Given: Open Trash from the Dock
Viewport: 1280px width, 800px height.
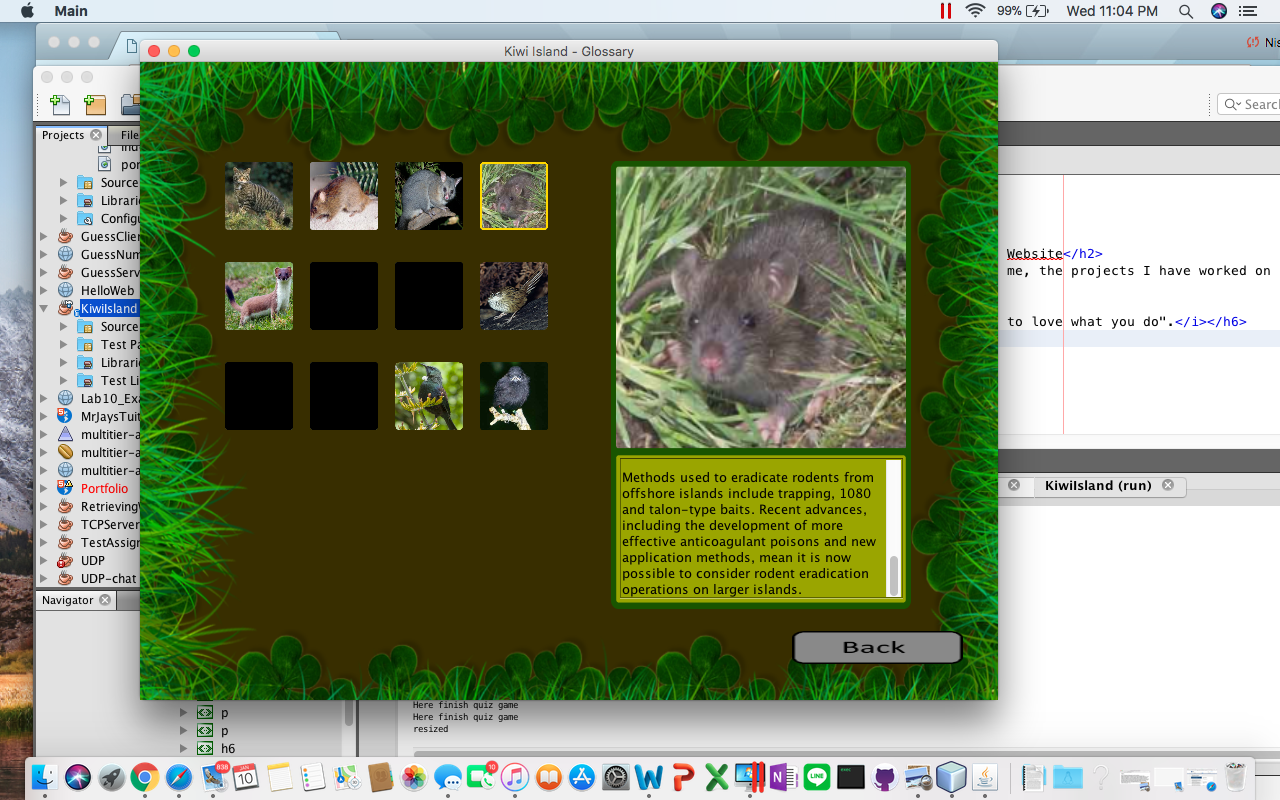Looking at the screenshot, I should [1236, 777].
